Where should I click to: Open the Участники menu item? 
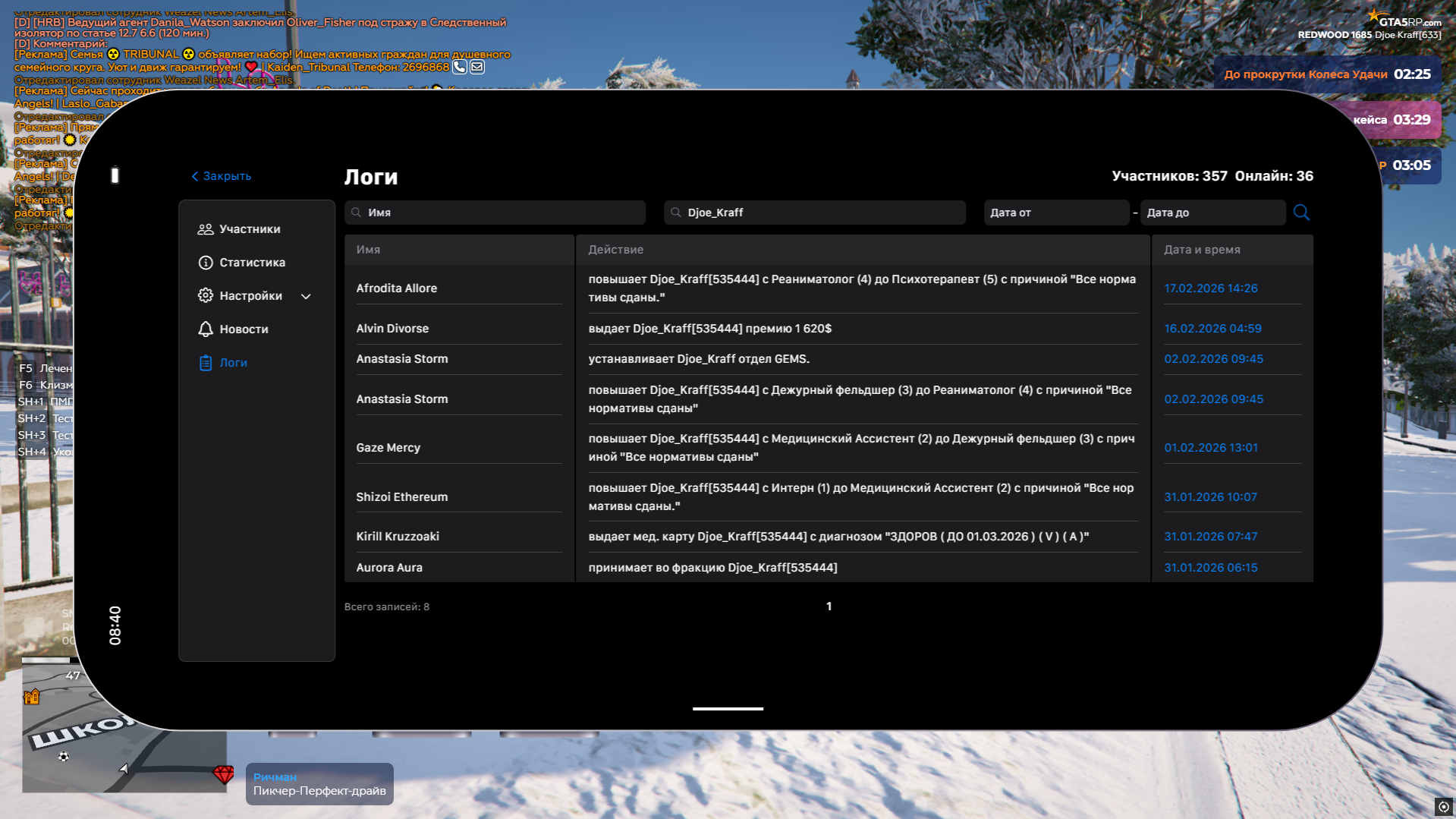(x=250, y=229)
